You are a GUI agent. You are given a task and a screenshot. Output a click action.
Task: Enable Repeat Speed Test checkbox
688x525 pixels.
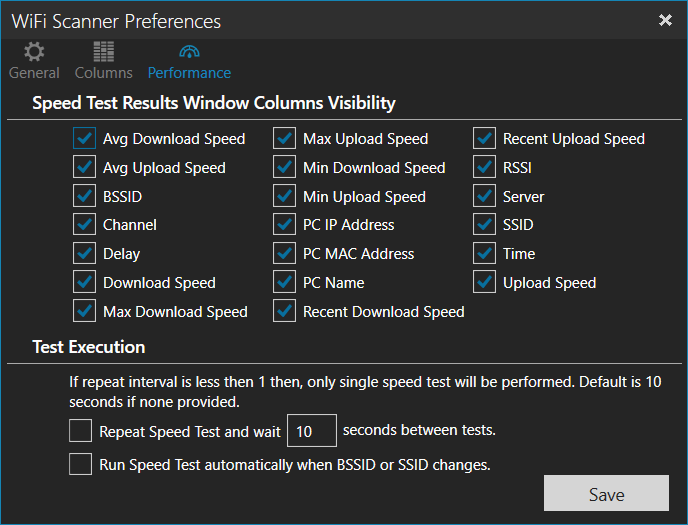tap(80, 432)
